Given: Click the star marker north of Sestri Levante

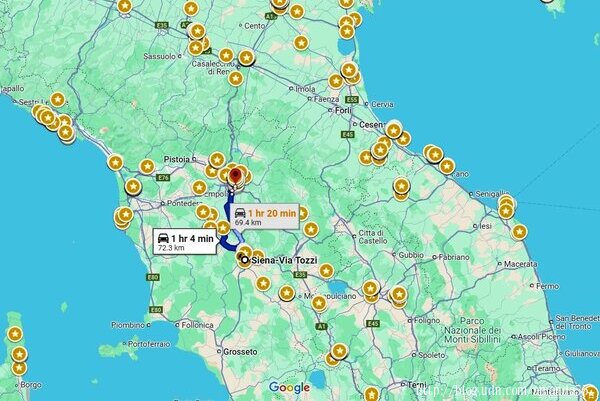Looking at the screenshot, I should tap(58, 99).
